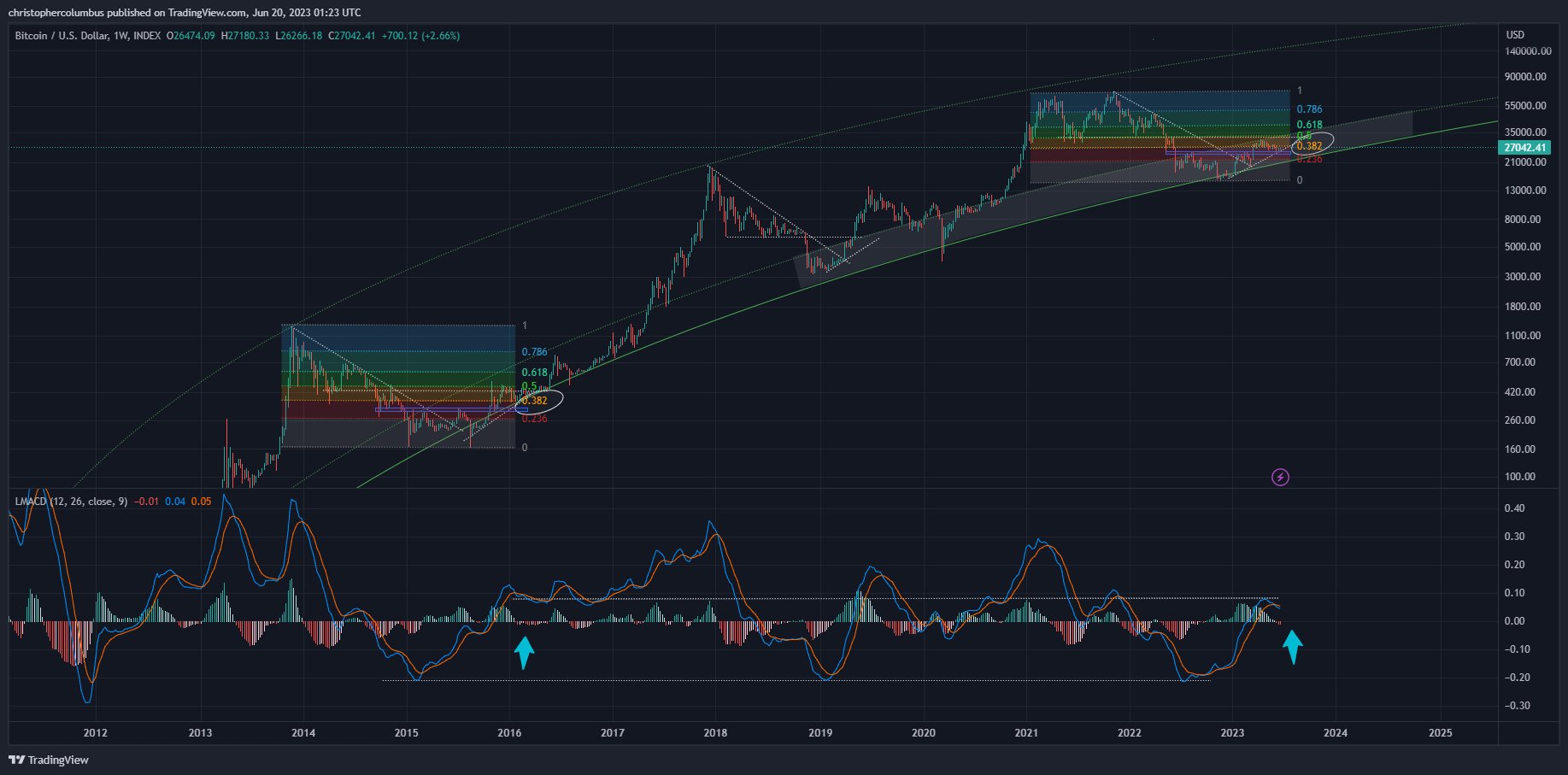The image size is (1568, 775).
Task: Click the christophercolumbus publisher name
Action: tap(56, 12)
